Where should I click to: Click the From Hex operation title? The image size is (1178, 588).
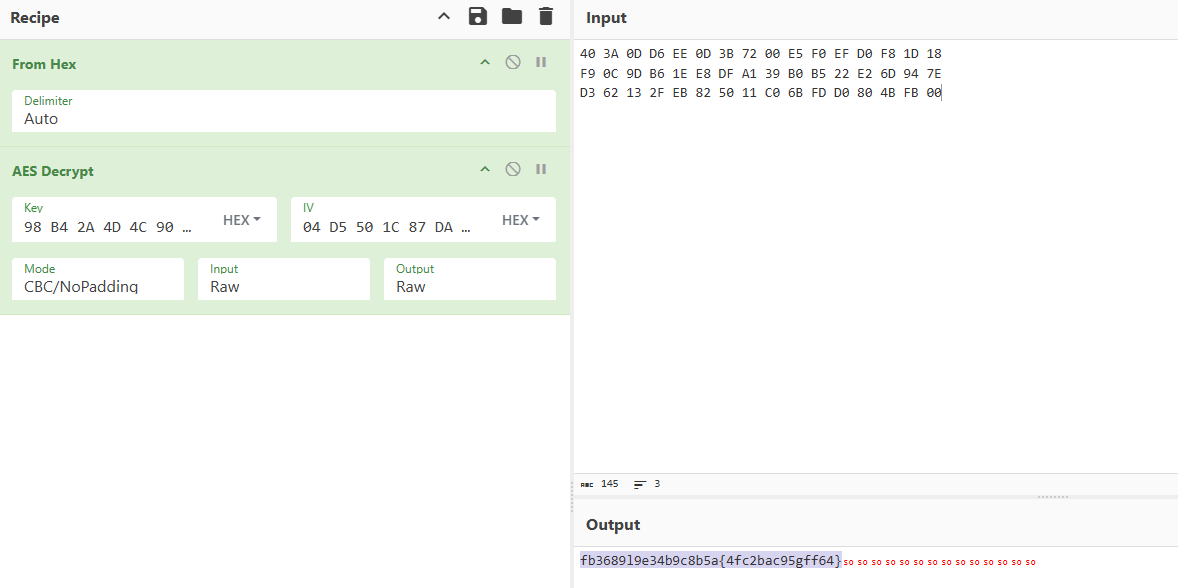[x=44, y=65]
